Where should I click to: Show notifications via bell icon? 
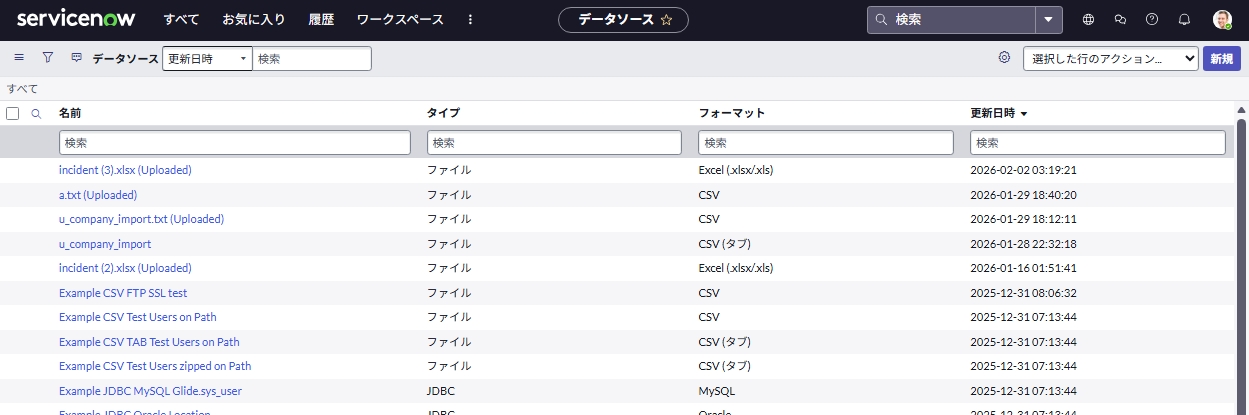click(1184, 19)
